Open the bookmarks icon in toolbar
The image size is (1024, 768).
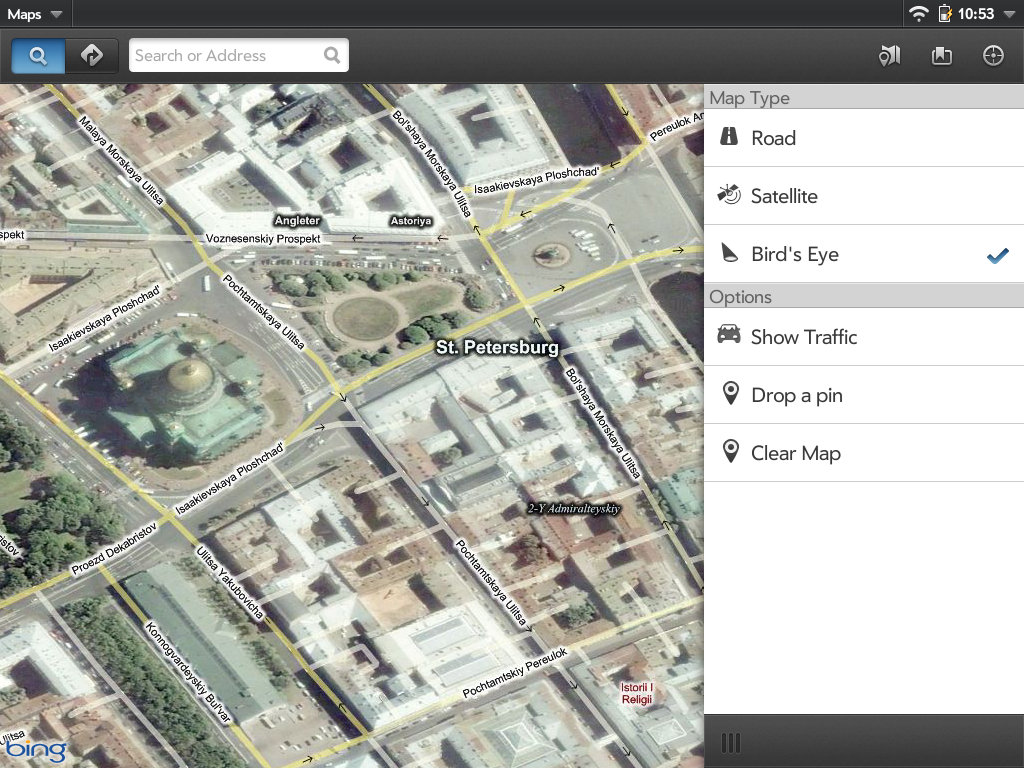941,56
